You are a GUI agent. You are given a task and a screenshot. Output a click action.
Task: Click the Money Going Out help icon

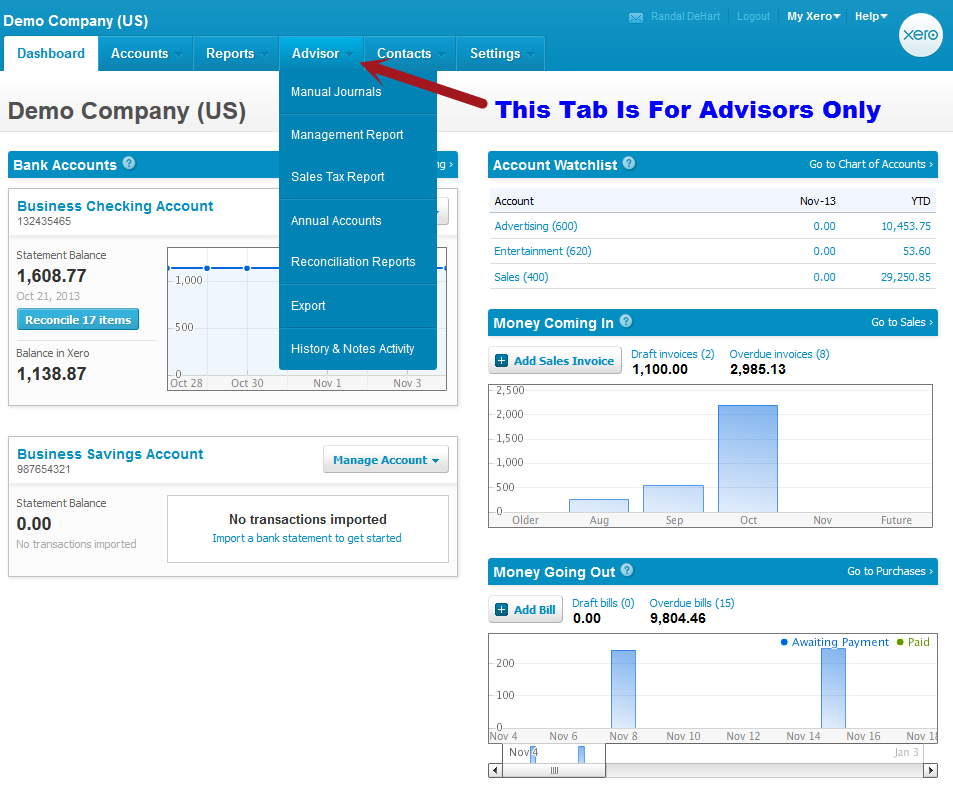pos(625,572)
